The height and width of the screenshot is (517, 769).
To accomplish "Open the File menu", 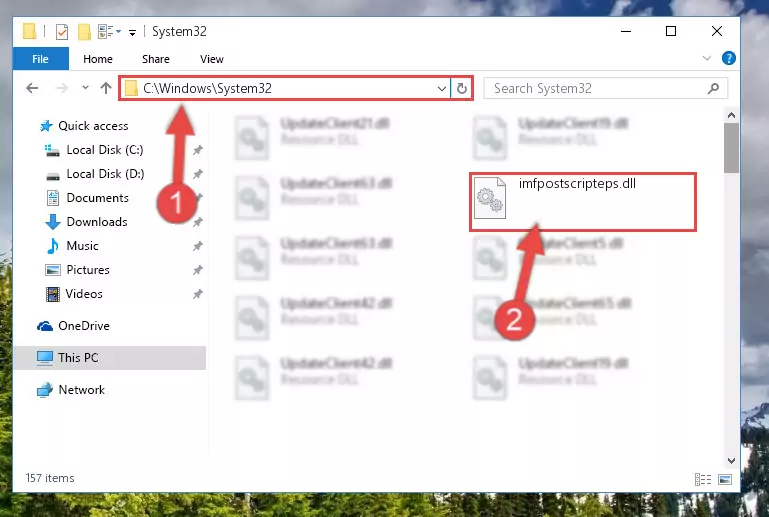I will [x=40, y=59].
